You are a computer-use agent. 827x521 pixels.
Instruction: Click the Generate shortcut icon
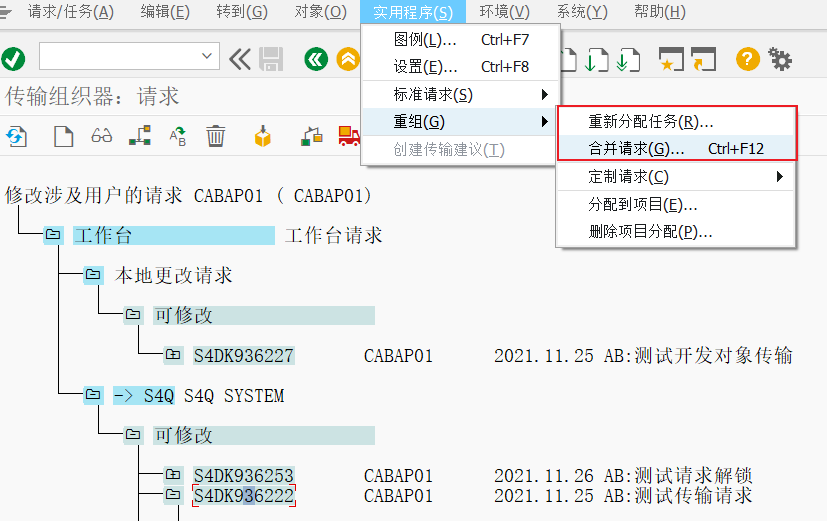click(704, 59)
